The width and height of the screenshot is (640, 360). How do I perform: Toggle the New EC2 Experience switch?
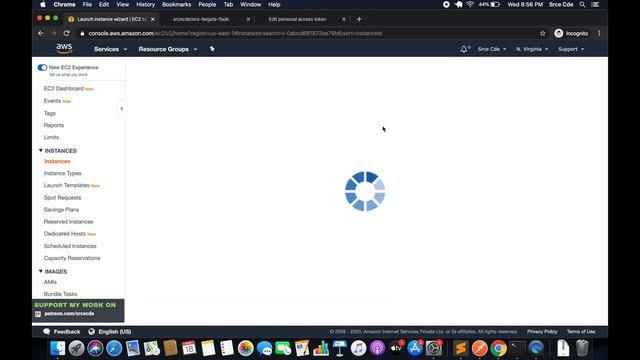point(42,67)
